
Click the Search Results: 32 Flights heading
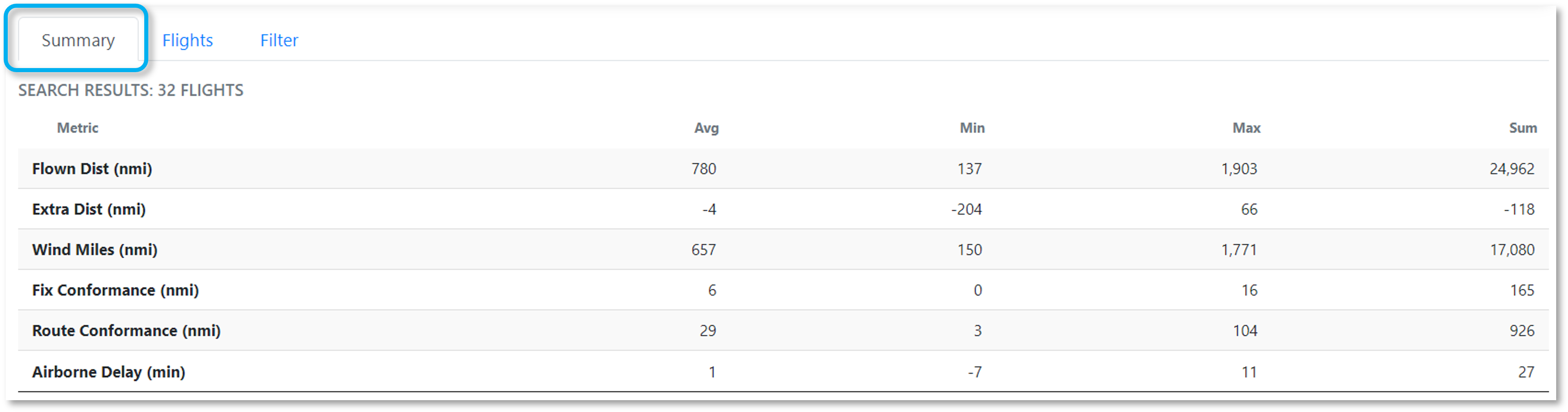click(131, 90)
